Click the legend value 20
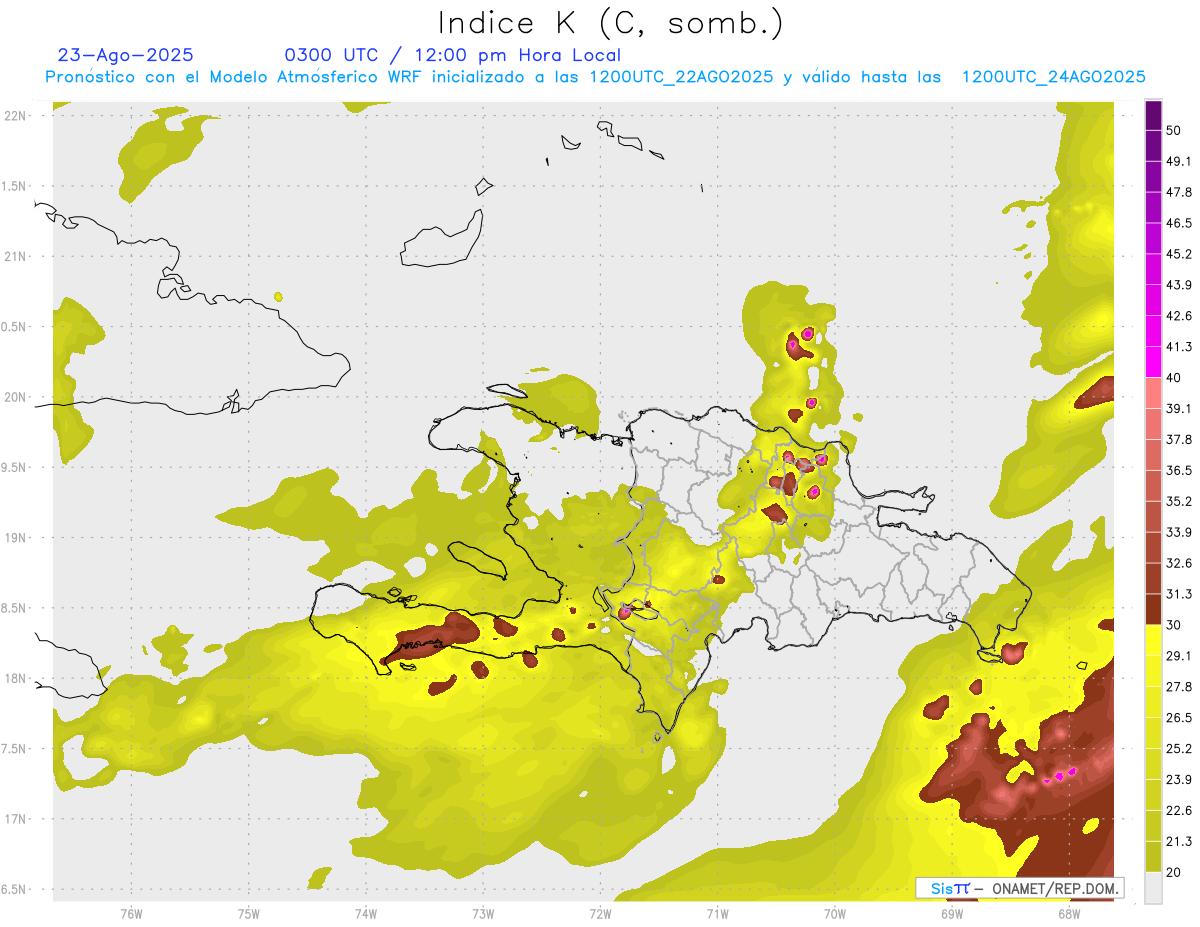 [1176, 872]
